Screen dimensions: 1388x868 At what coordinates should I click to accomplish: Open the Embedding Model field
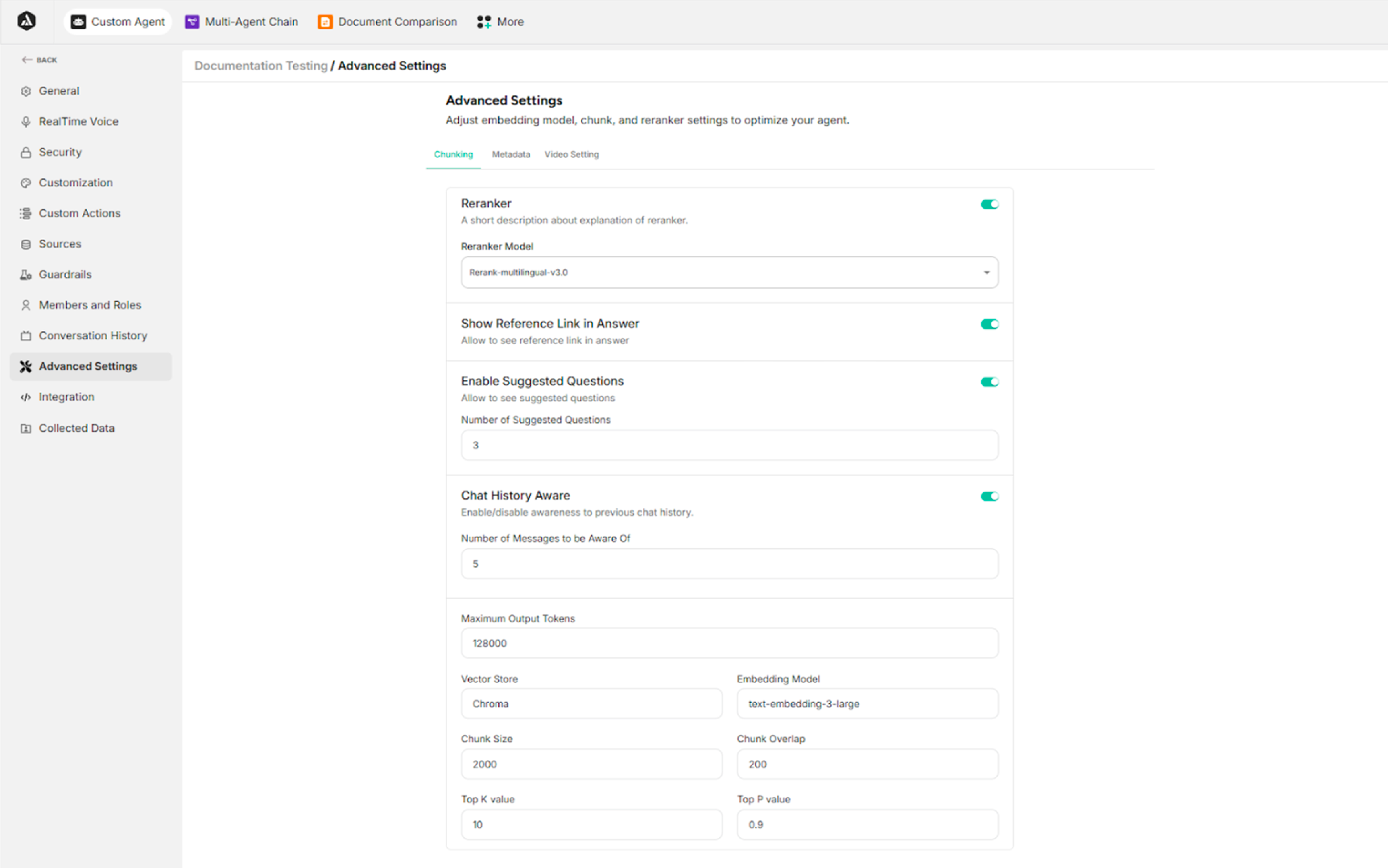click(x=867, y=703)
